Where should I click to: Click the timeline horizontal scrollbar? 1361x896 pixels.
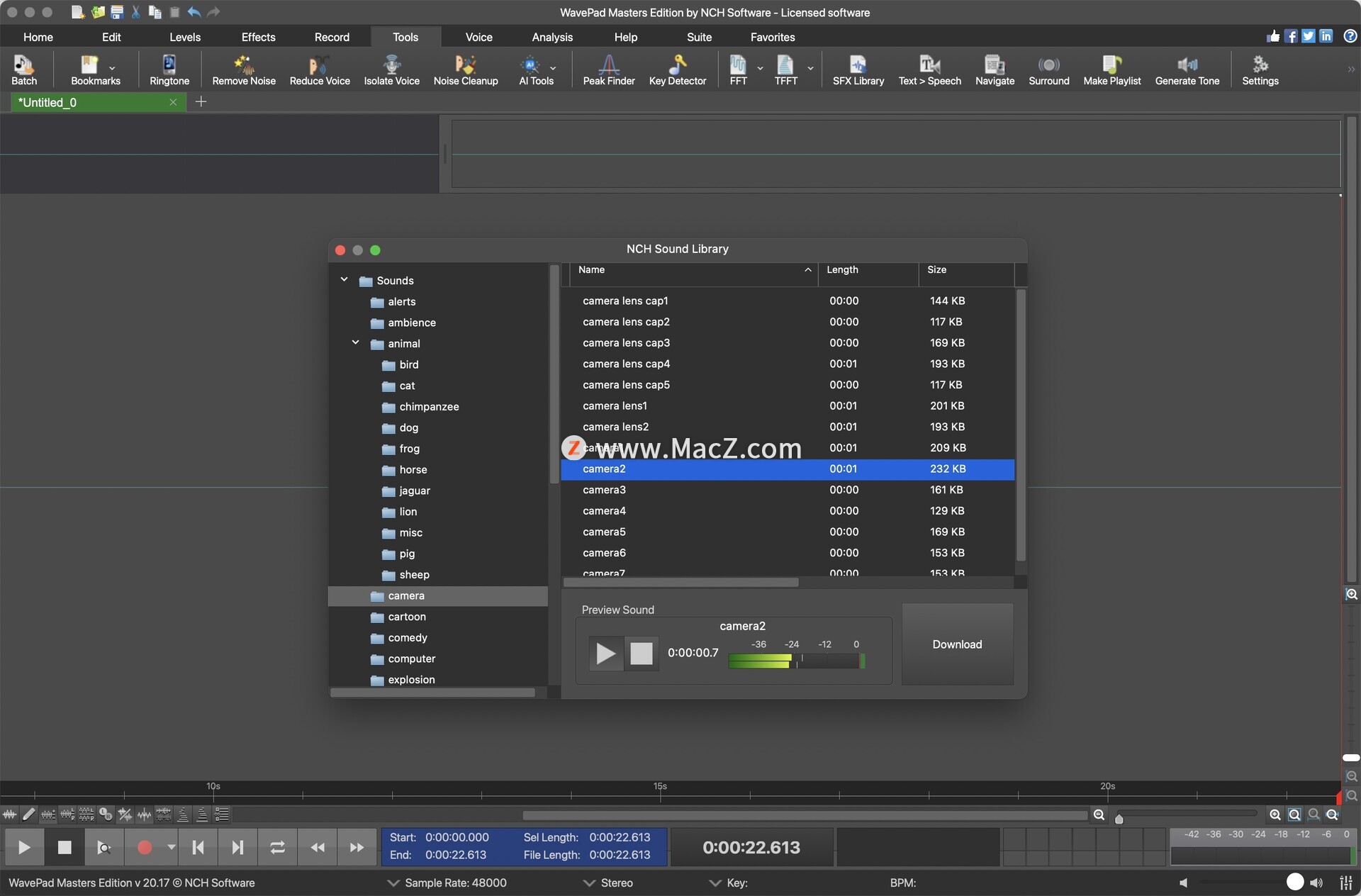click(805, 815)
